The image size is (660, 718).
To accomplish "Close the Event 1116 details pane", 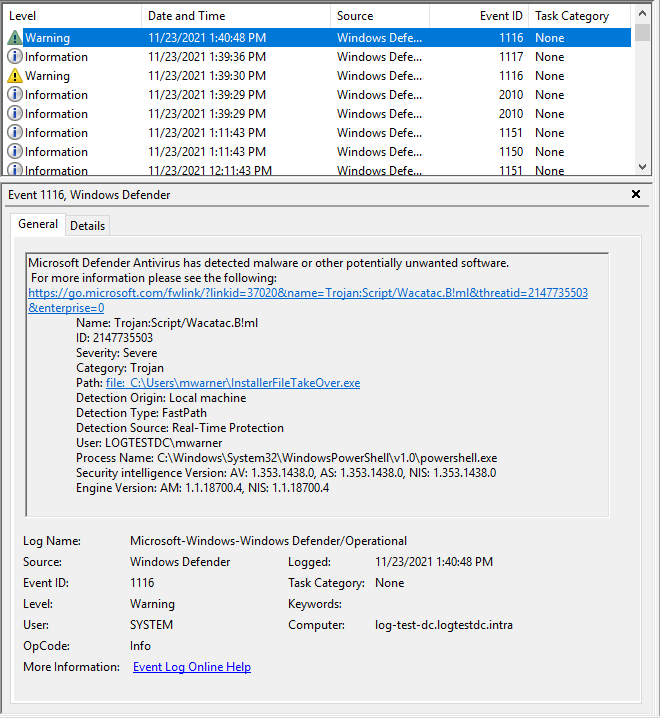I will [636, 194].
